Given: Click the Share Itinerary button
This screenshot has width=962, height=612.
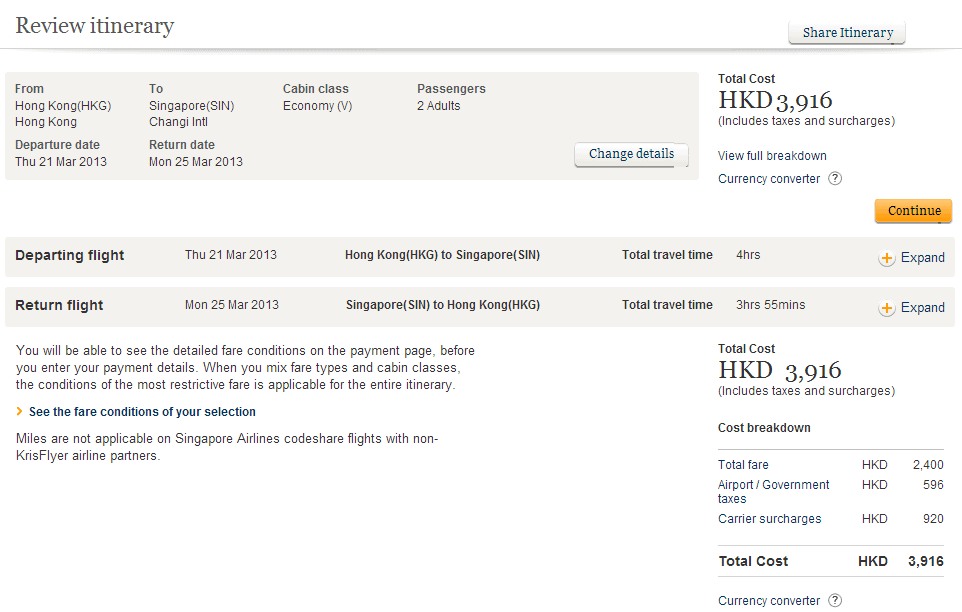Looking at the screenshot, I should click(847, 33).
